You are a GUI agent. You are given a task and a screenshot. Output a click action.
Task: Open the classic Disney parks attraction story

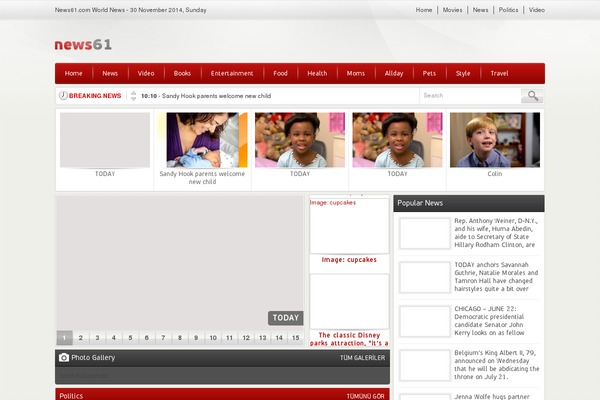click(x=349, y=339)
